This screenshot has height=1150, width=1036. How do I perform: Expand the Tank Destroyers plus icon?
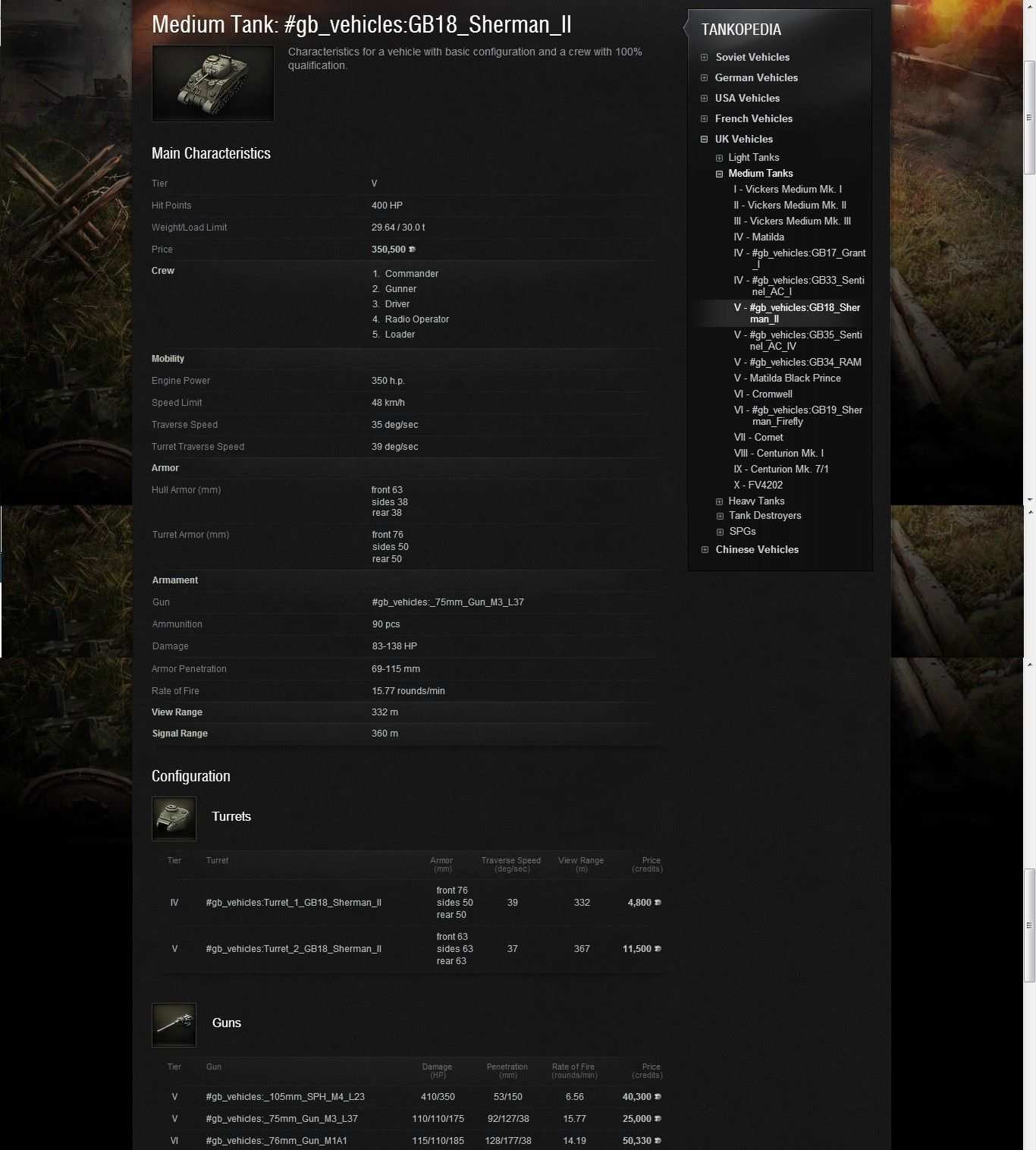pyautogui.click(x=719, y=517)
